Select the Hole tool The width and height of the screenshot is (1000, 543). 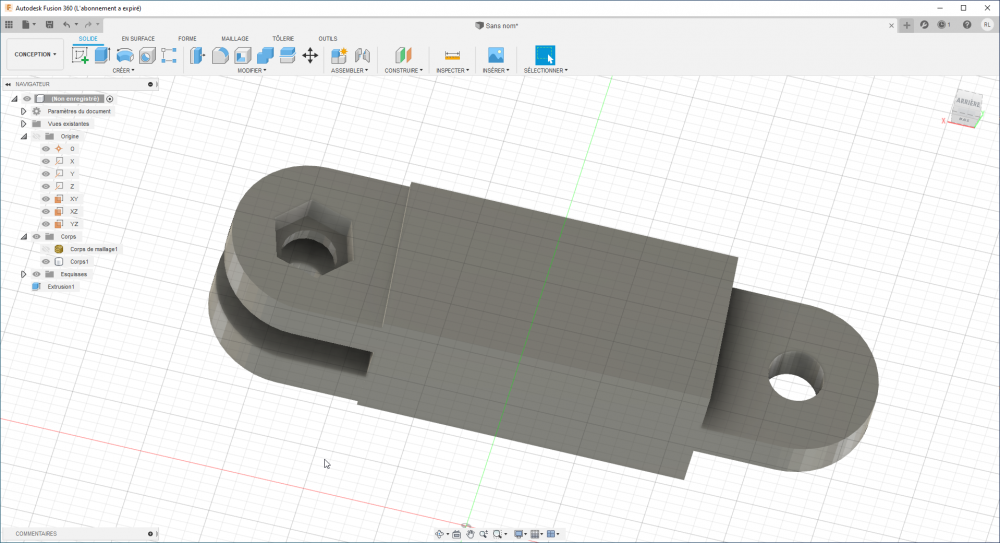[x=147, y=56]
